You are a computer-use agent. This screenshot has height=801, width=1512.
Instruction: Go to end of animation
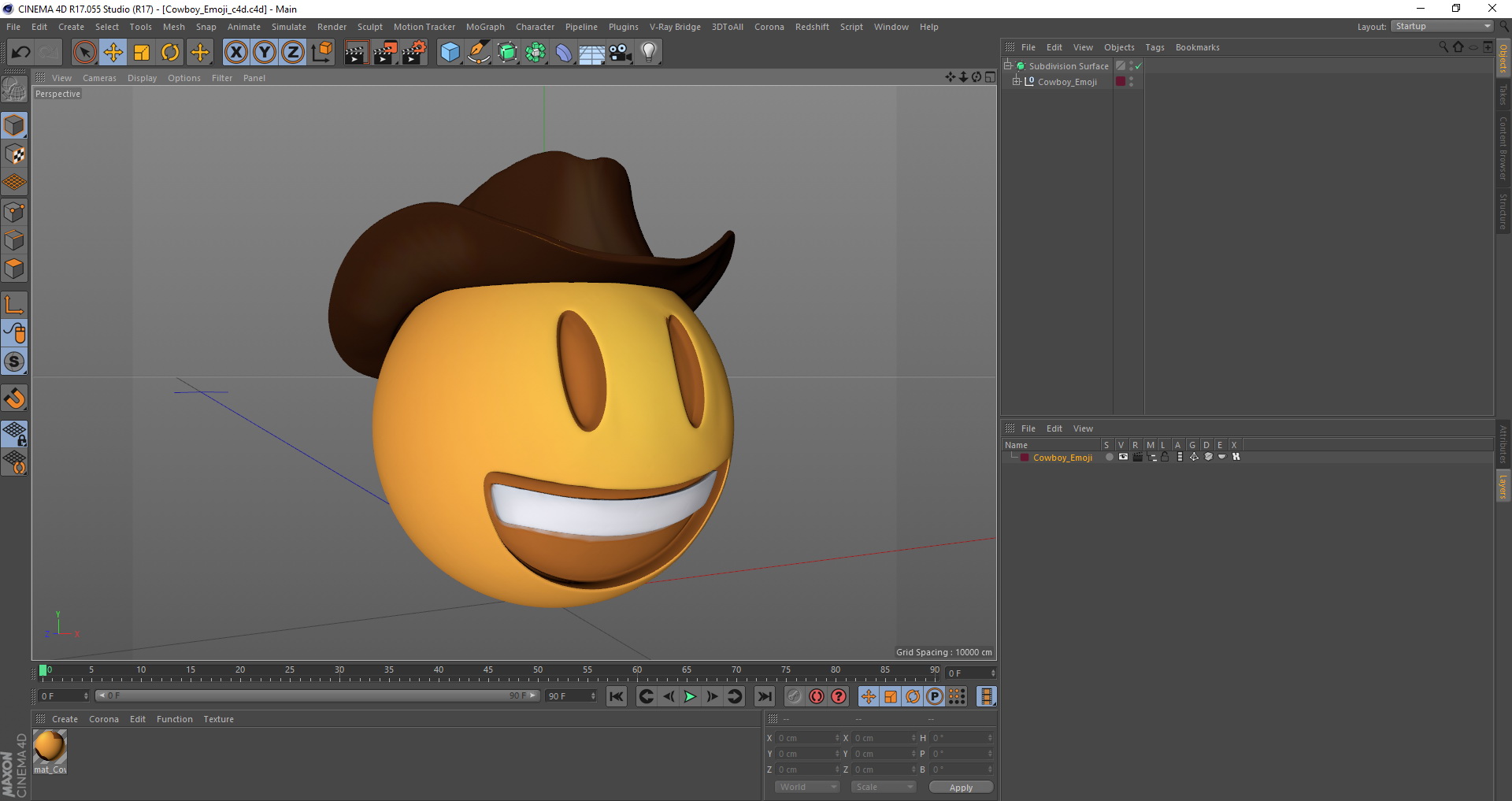pyautogui.click(x=764, y=696)
